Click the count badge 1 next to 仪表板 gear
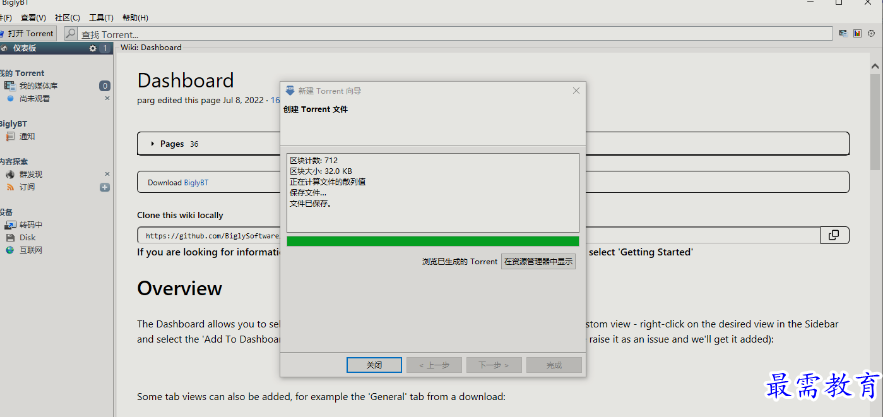Screen dimensions: 888x417 pyautogui.click(x=104, y=49)
